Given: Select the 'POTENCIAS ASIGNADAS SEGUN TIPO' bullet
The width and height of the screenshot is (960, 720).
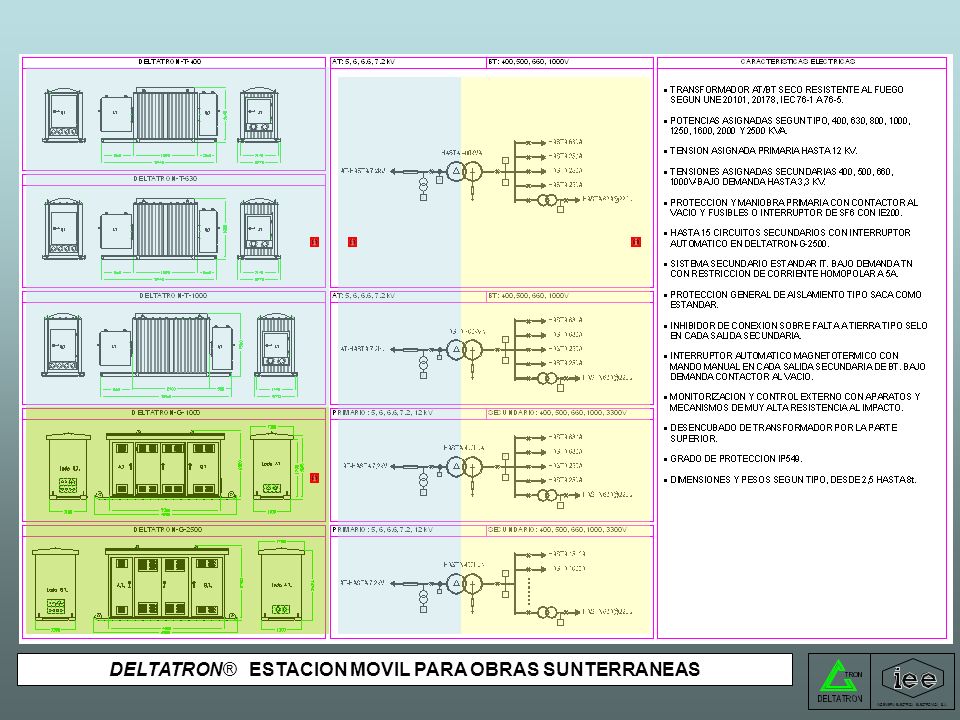Looking at the screenshot, I should (x=789, y=126).
